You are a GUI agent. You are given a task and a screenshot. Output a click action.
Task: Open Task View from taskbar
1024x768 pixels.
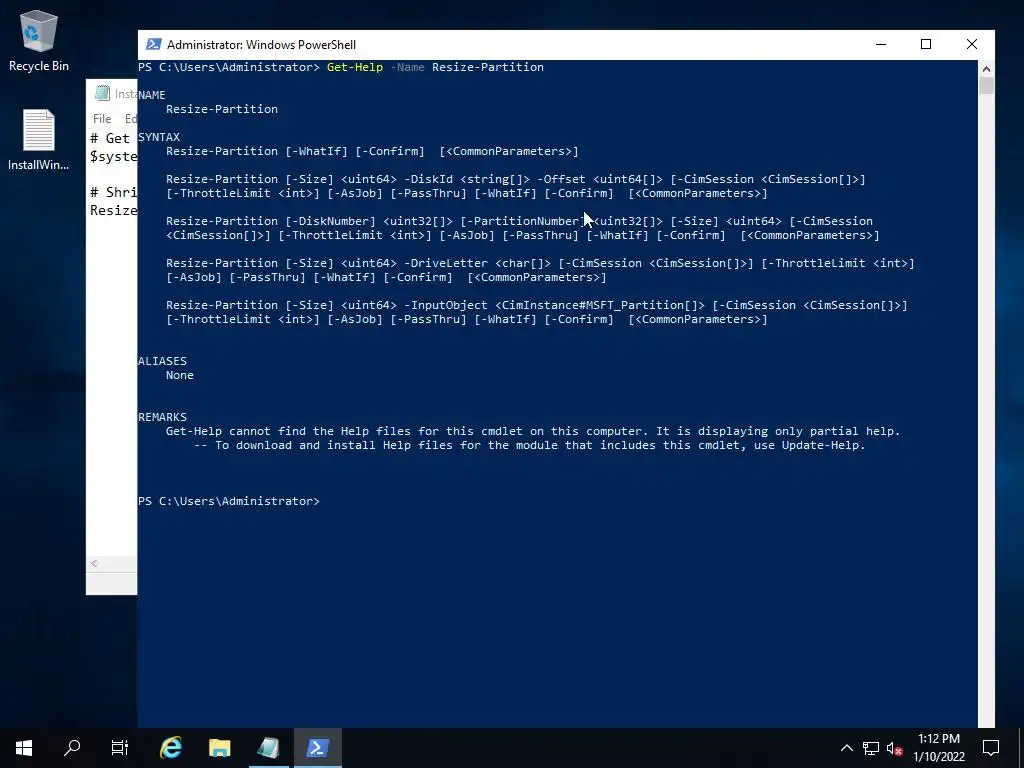[x=120, y=748]
